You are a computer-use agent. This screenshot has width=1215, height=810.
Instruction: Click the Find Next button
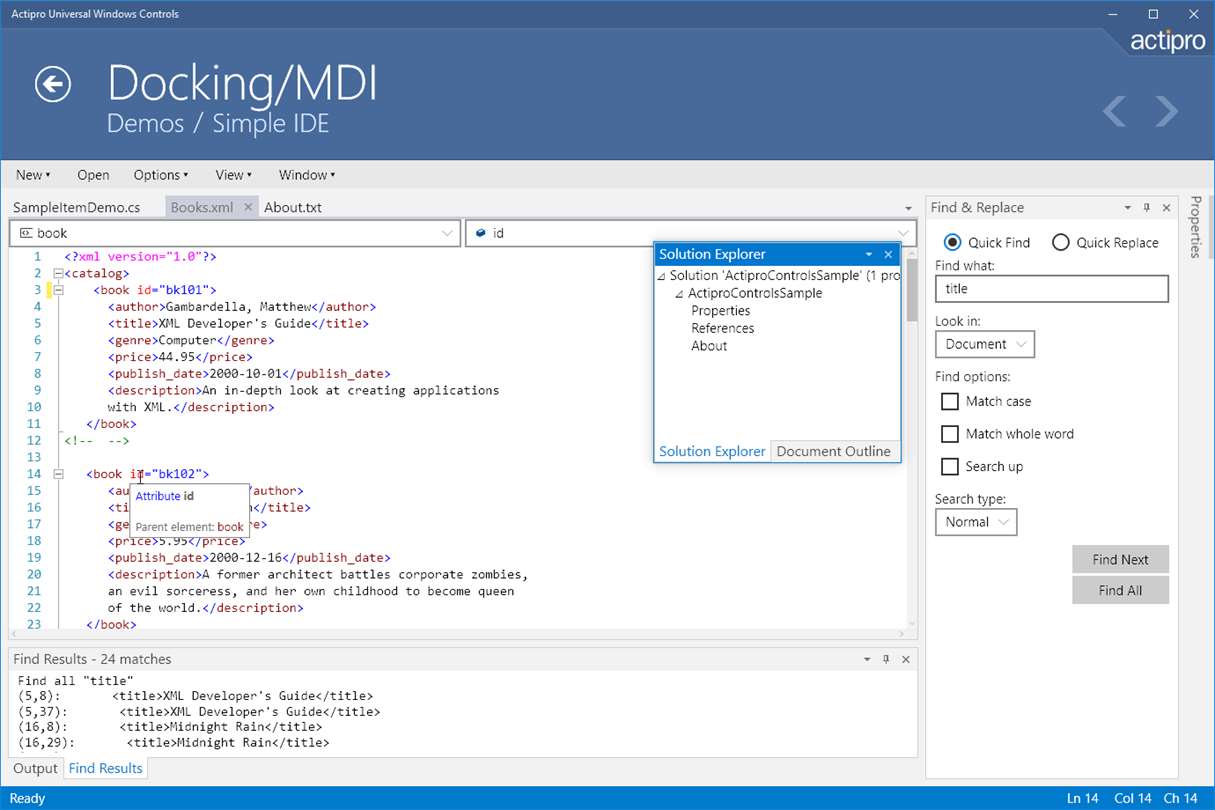[x=1120, y=560]
